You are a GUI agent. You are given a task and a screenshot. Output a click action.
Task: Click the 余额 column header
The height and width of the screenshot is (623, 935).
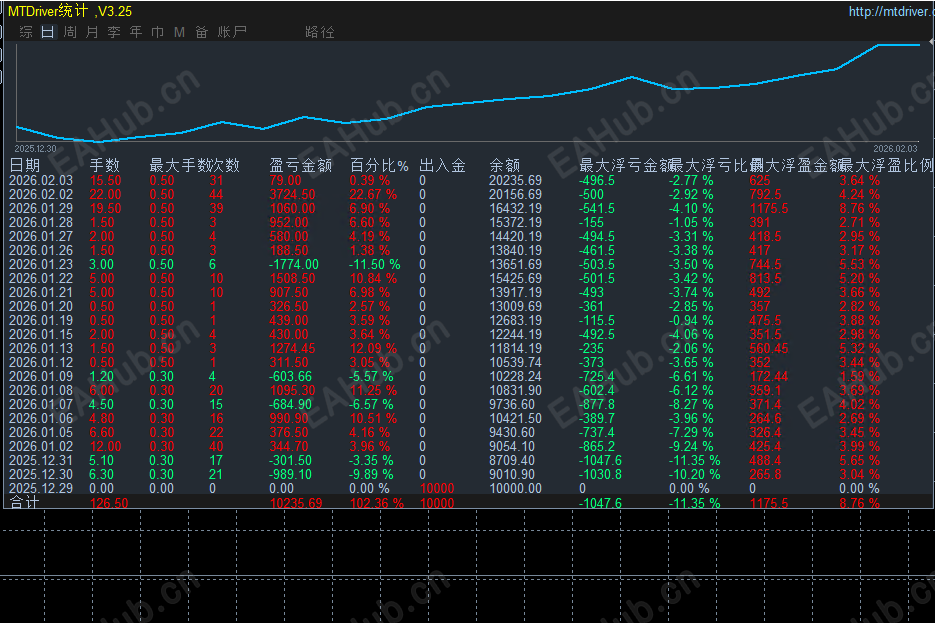point(504,165)
